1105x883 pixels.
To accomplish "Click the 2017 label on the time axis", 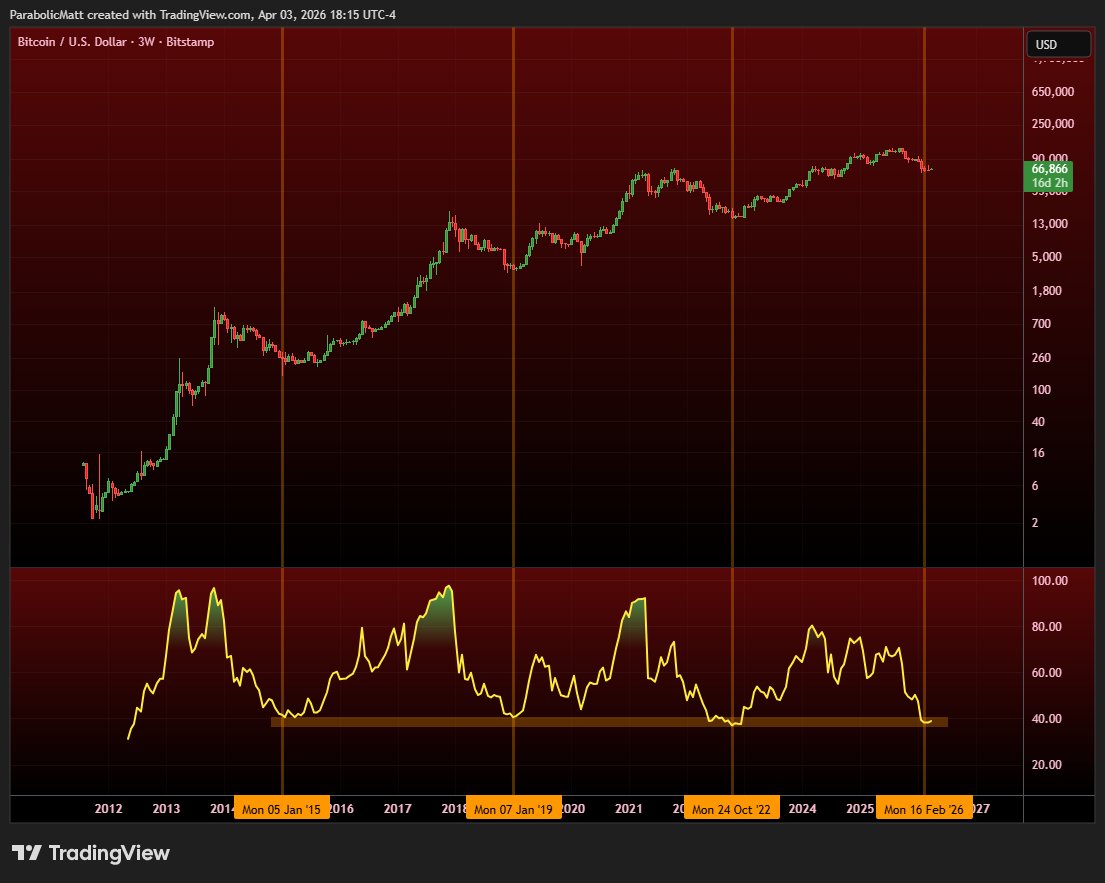I will 397,809.
